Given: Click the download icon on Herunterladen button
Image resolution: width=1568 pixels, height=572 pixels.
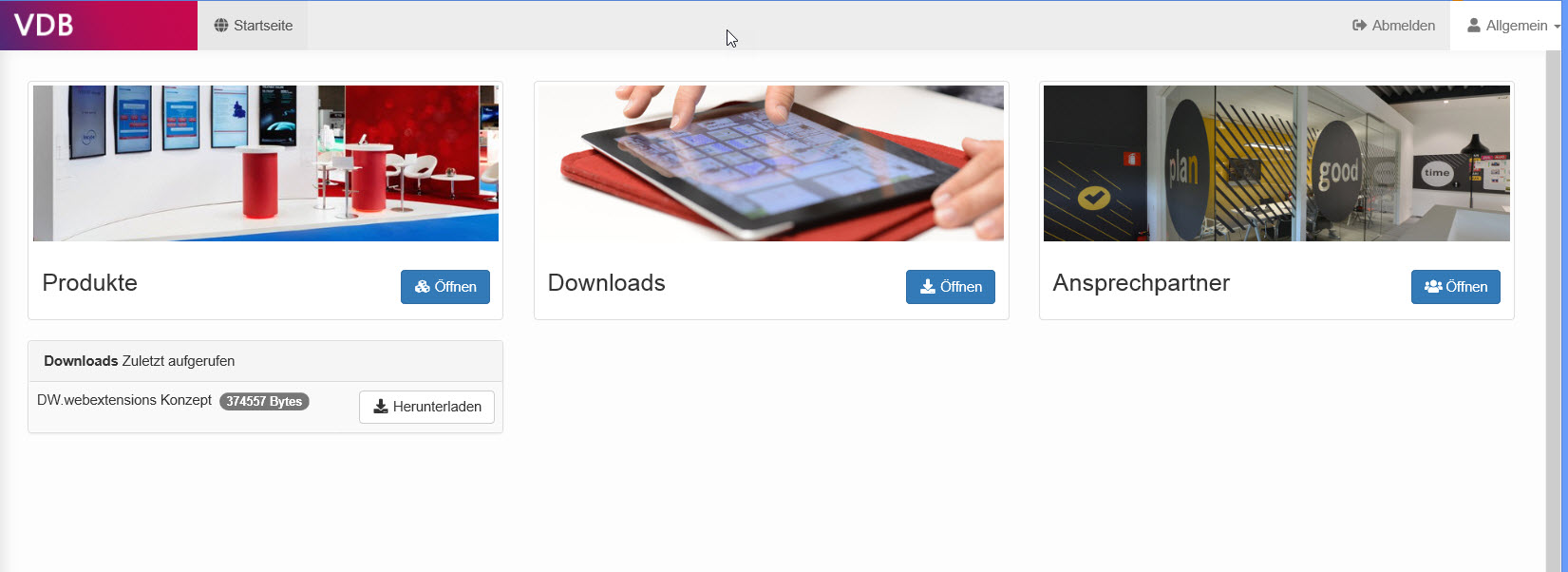Looking at the screenshot, I should tap(381, 407).
